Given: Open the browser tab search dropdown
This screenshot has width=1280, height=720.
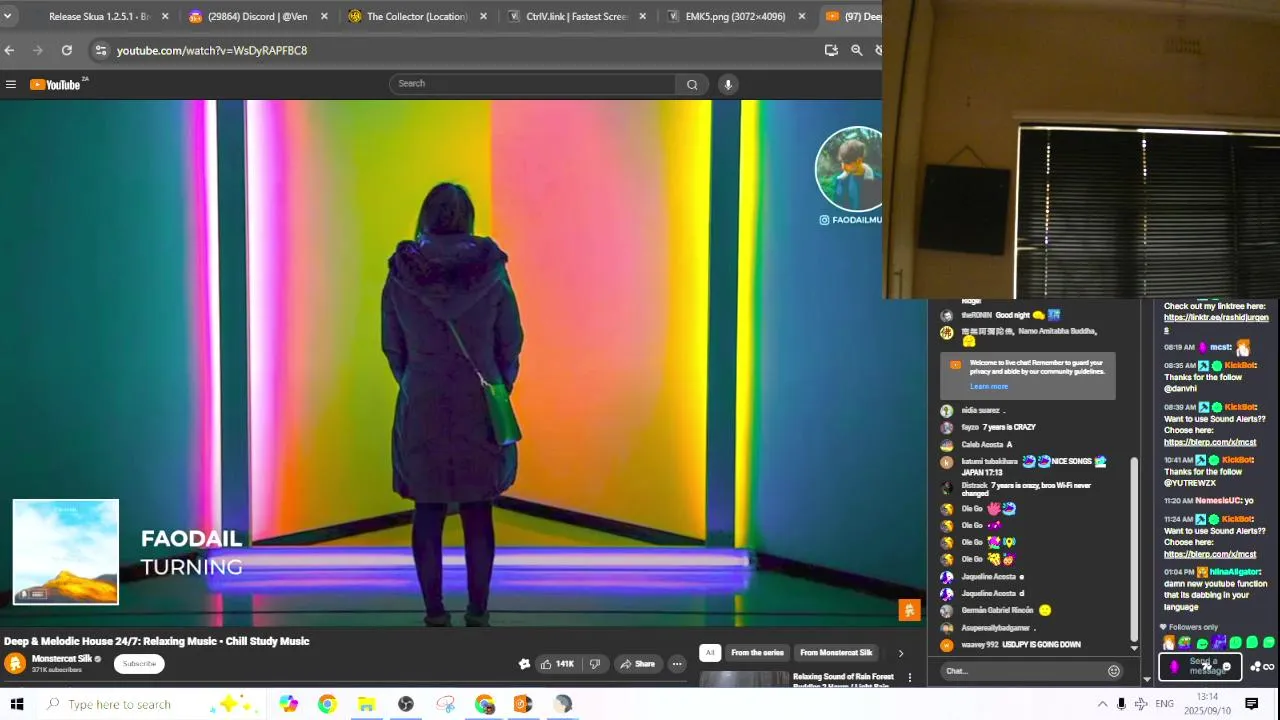Looking at the screenshot, I should coord(7,16).
